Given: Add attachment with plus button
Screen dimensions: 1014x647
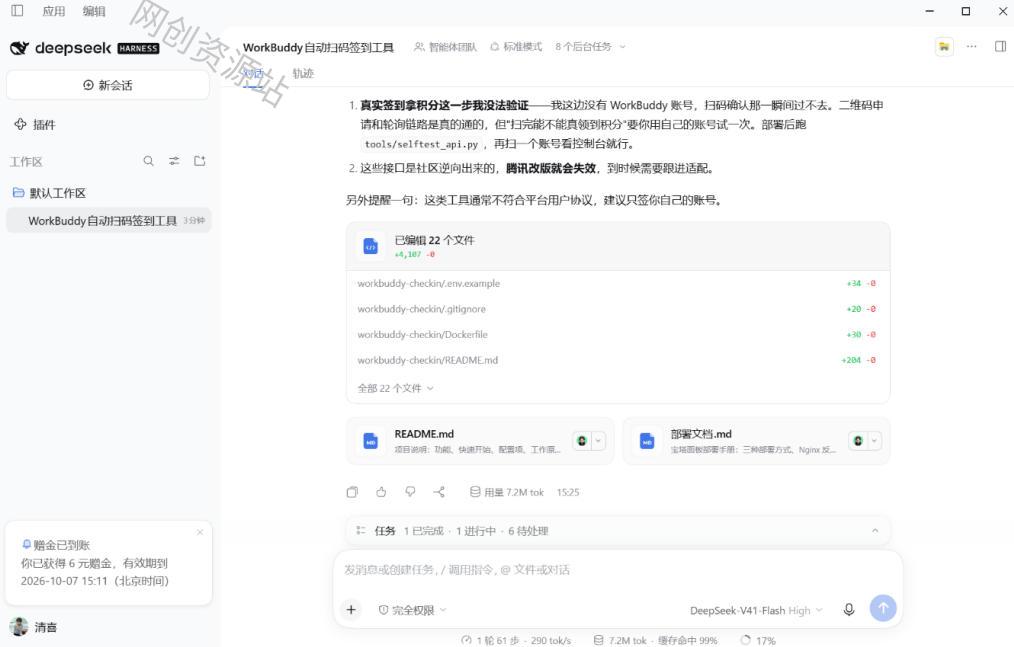Looking at the screenshot, I should click(351, 609).
